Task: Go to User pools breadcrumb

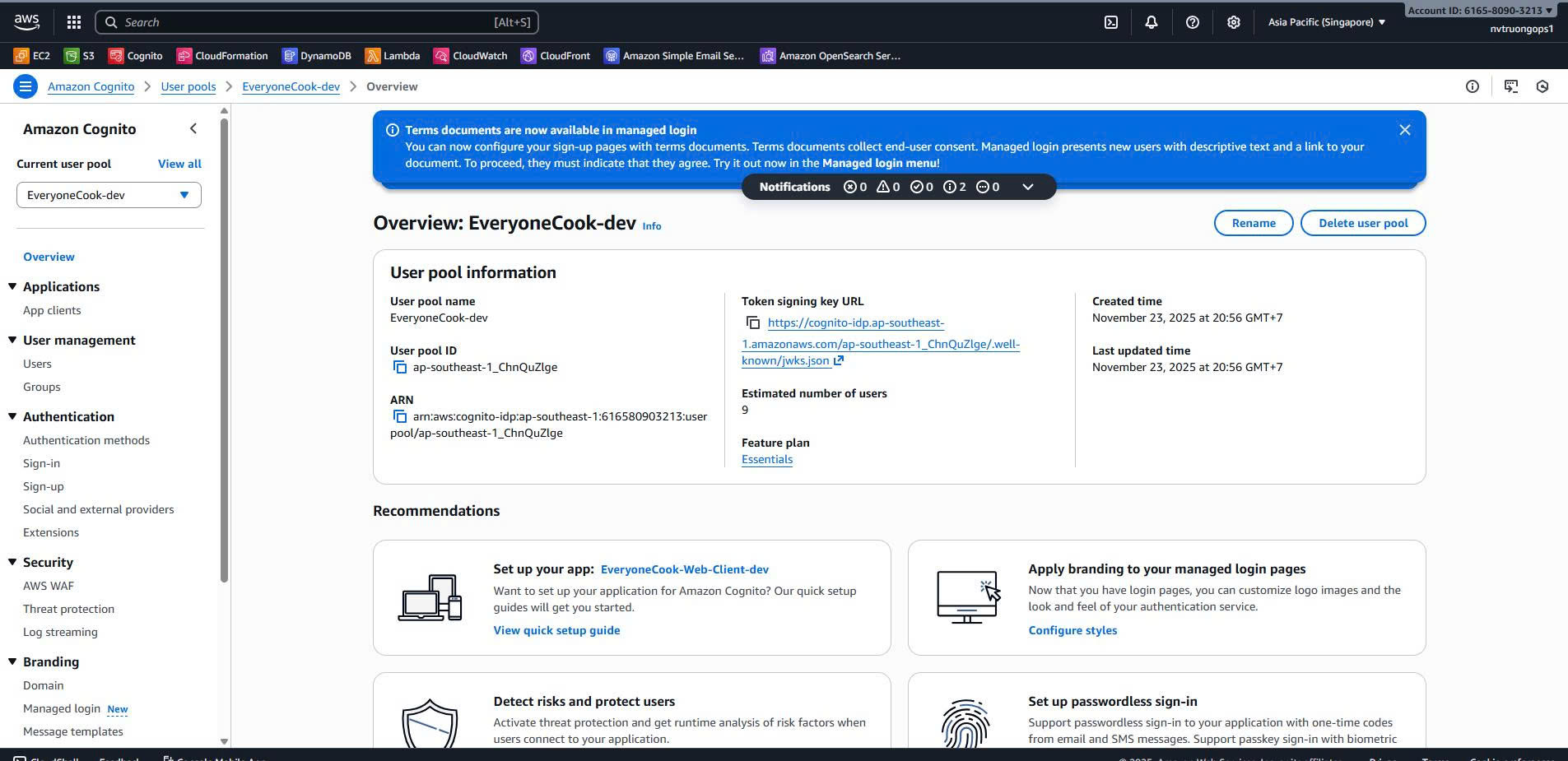Action: pyautogui.click(x=188, y=86)
